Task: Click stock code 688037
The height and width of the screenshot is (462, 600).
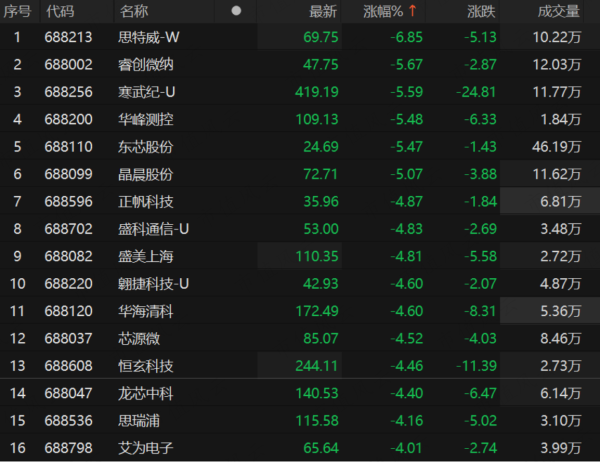Action: click(68, 338)
